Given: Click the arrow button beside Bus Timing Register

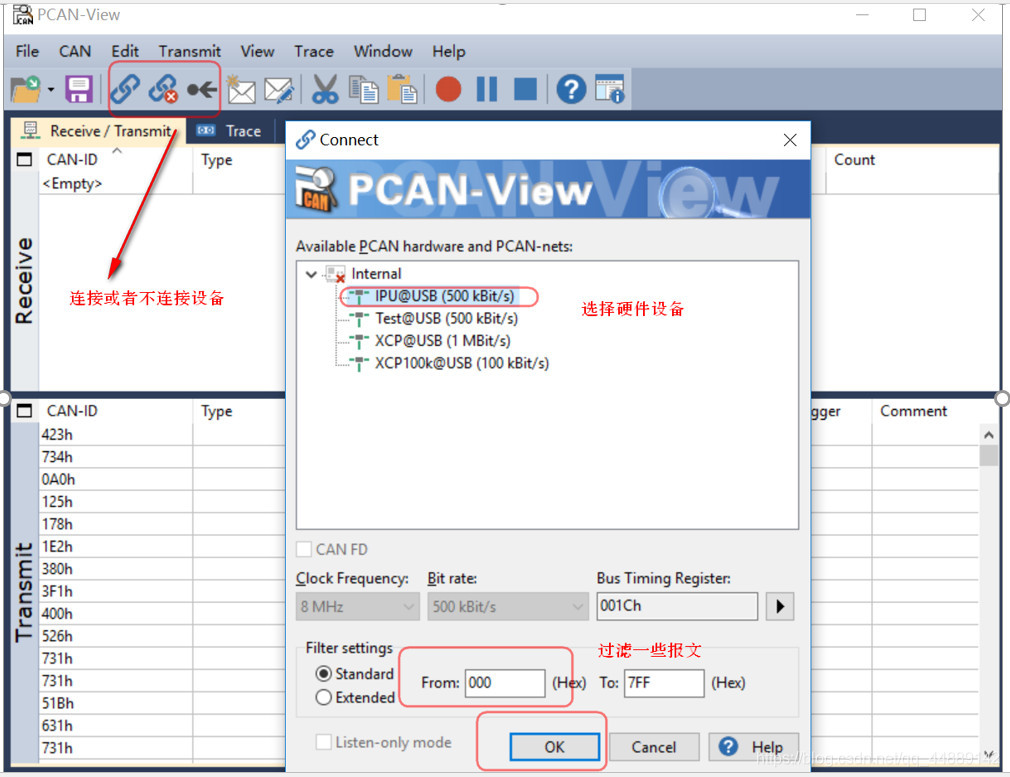Looking at the screenshot, I should (x=780, y=607).
